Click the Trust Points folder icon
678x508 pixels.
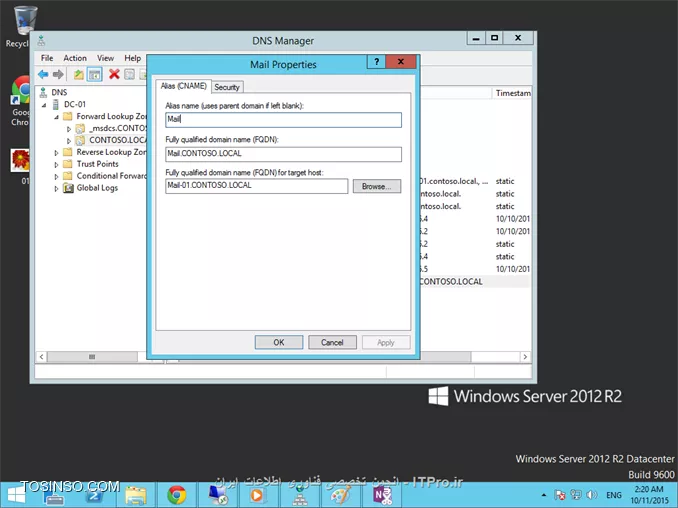pos(67,164)
